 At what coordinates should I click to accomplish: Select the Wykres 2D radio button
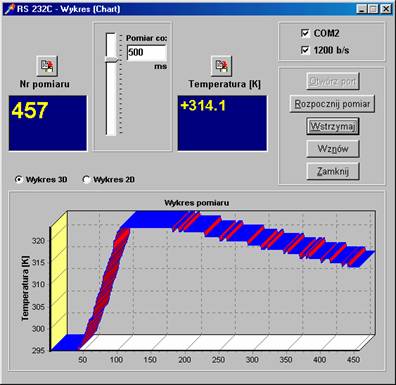point(86,180)
